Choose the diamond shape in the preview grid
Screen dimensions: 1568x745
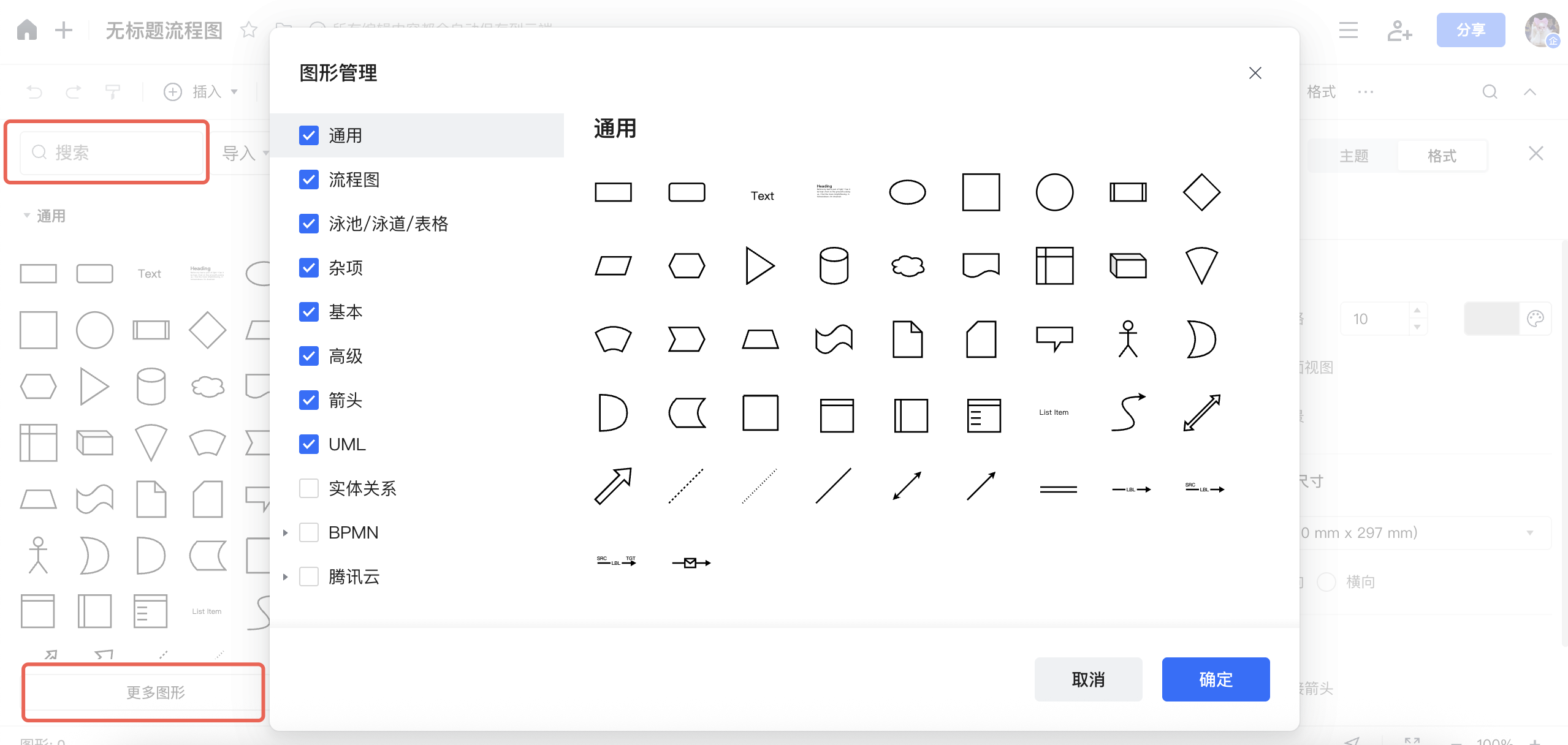pos(1201,192)
